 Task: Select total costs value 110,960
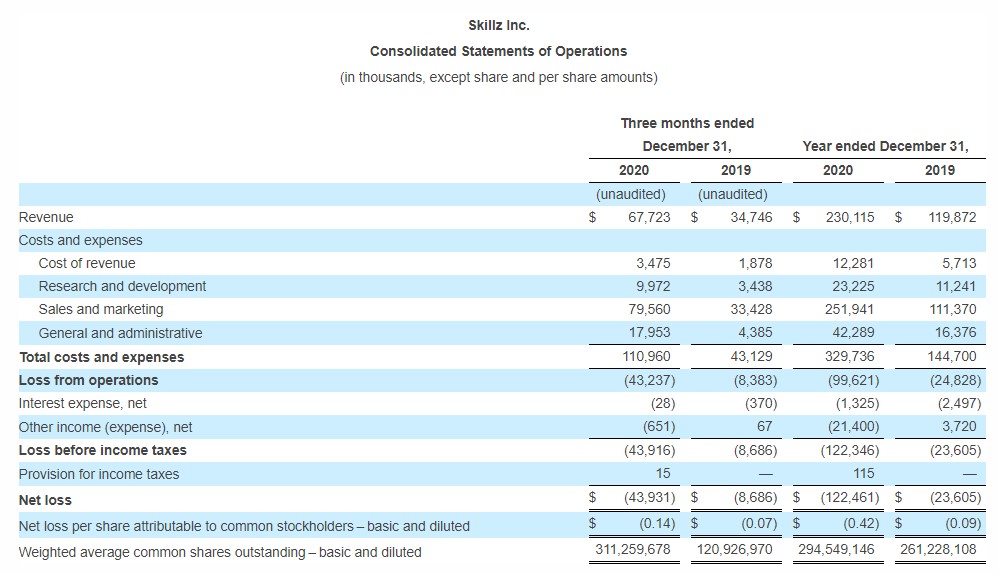coord(646,356)
